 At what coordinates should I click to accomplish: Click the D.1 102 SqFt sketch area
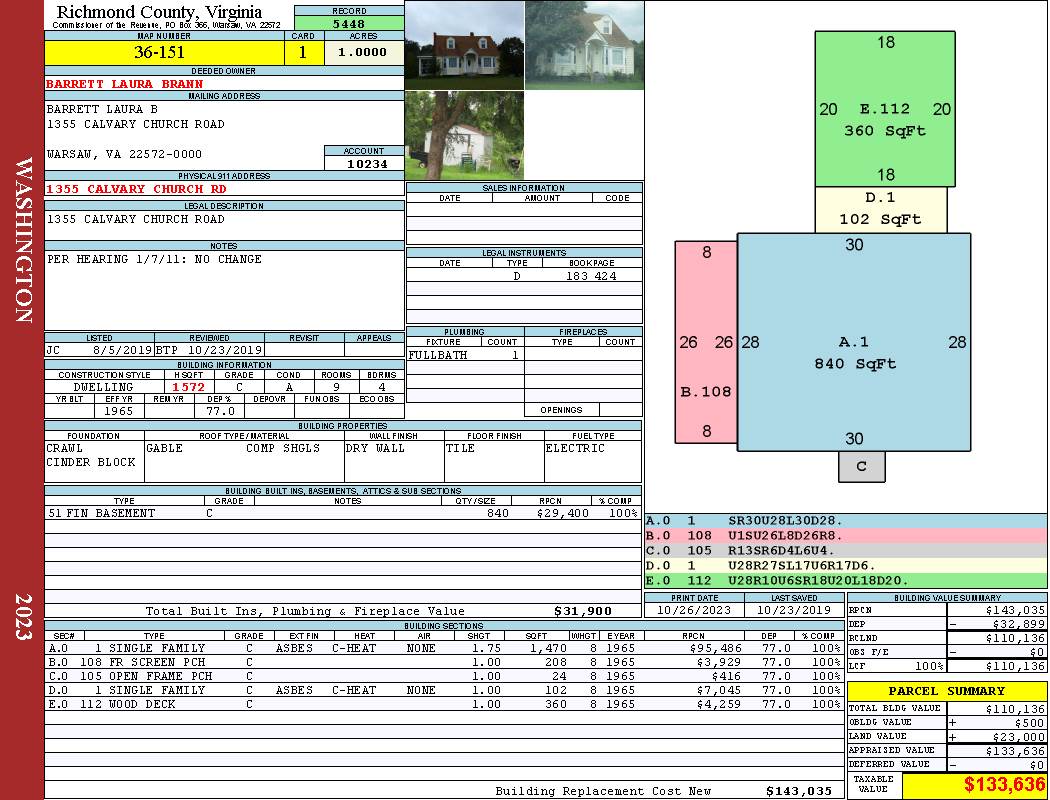pos(881,209)
